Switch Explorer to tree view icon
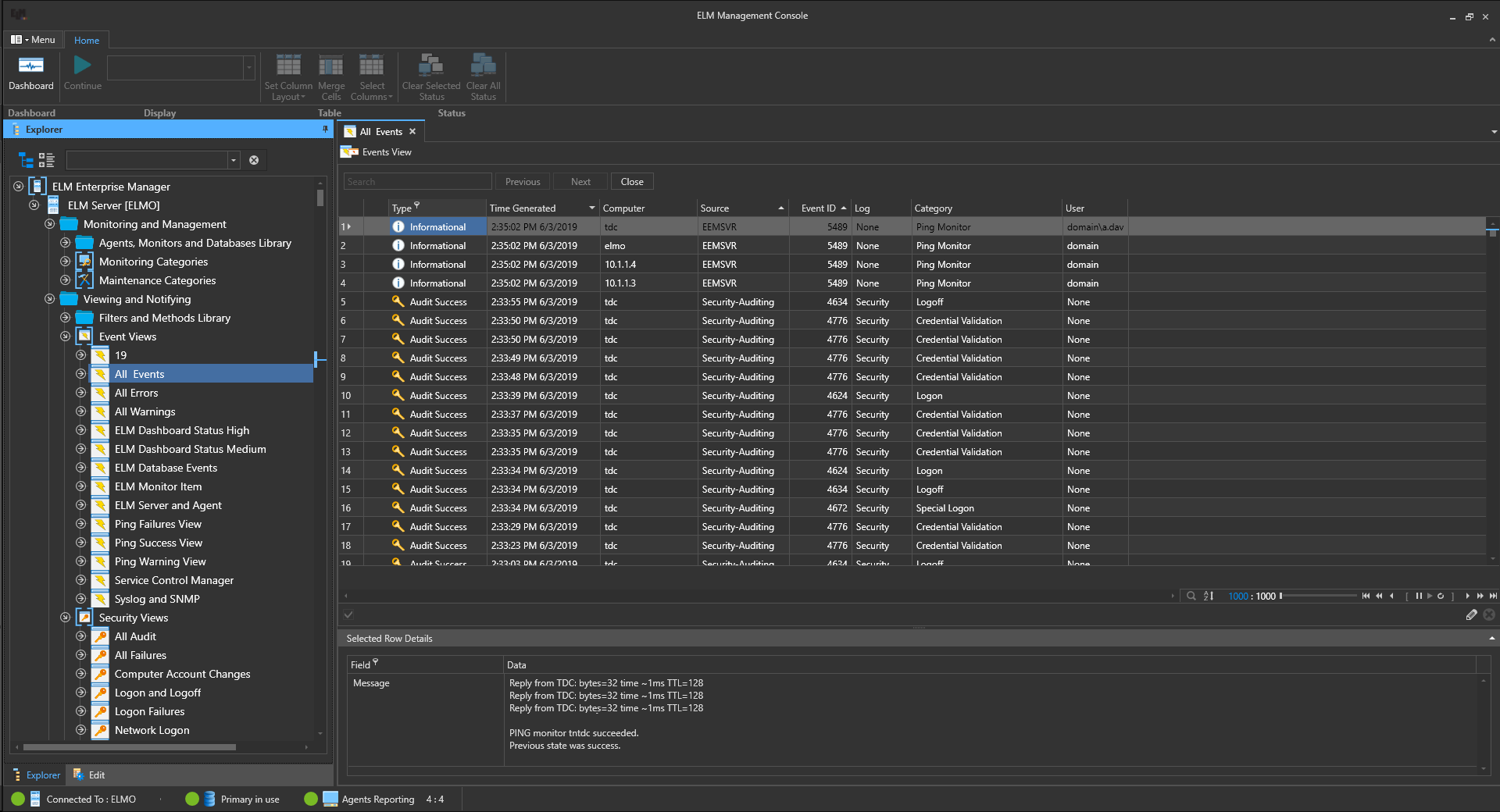The width and height of the screenshot is (1500, 812). tap(26, 160)
